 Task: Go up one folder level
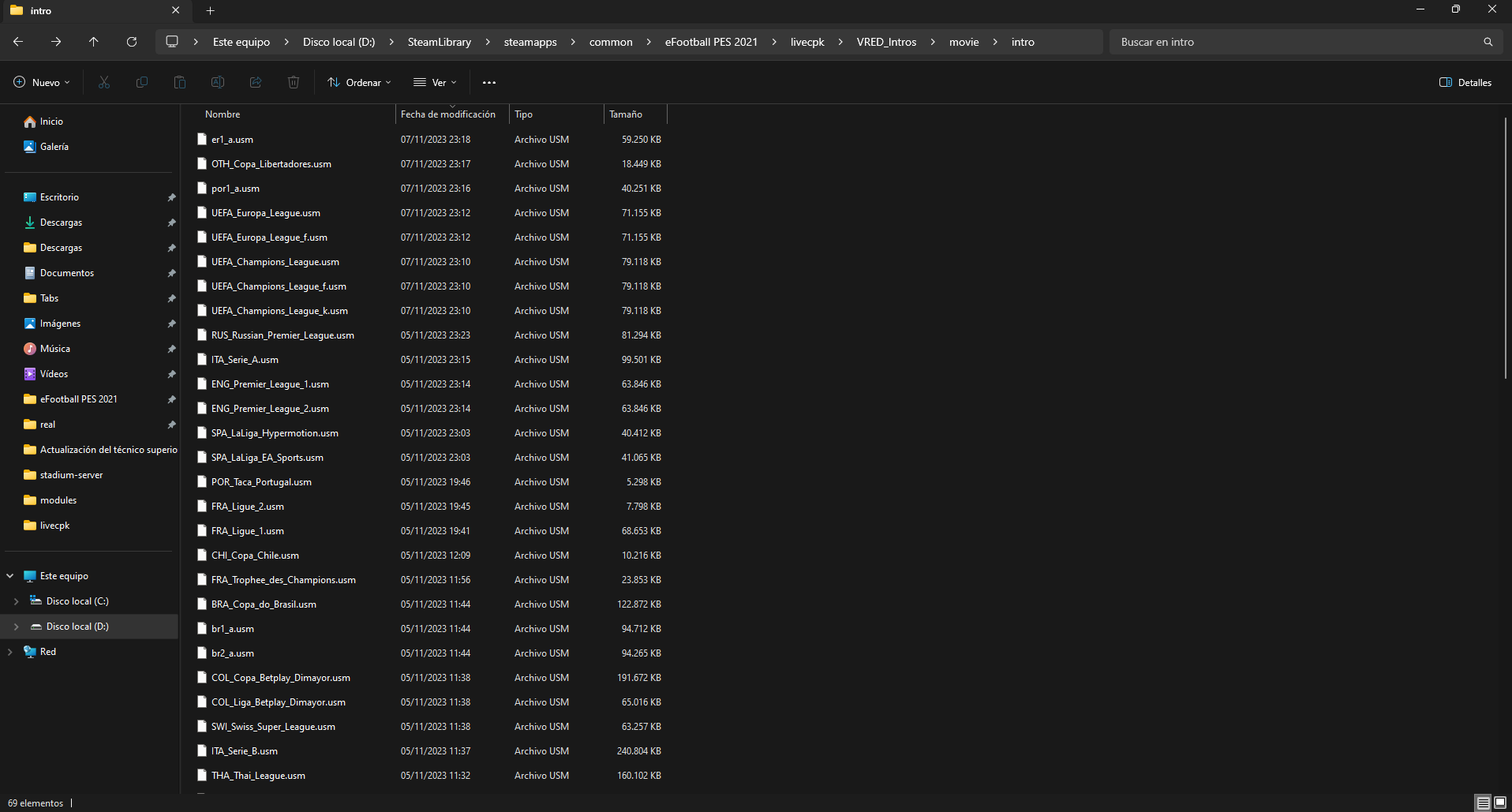[x=94, y=42]
